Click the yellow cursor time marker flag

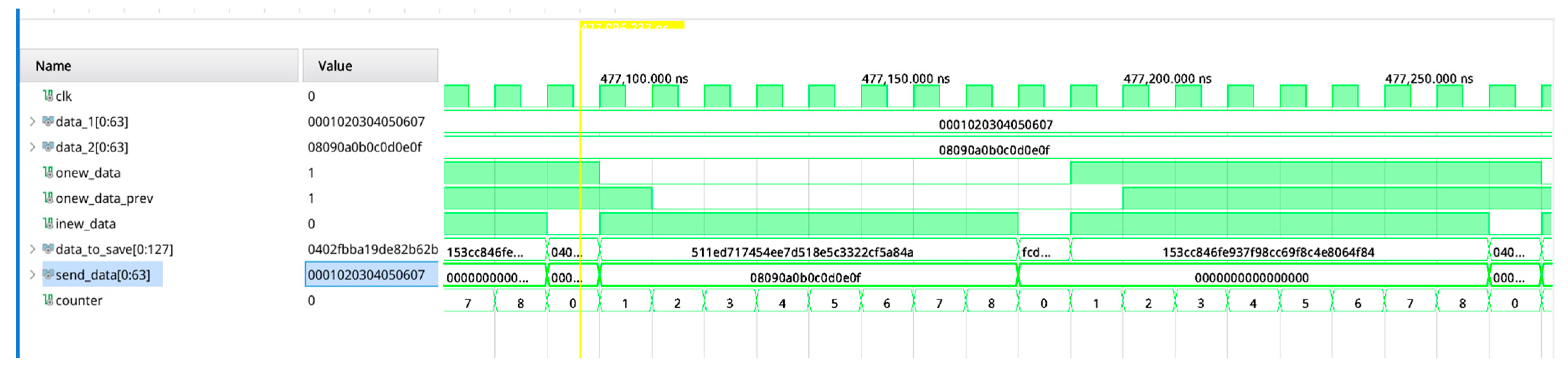pyautogui.click(x=631, y=26)
